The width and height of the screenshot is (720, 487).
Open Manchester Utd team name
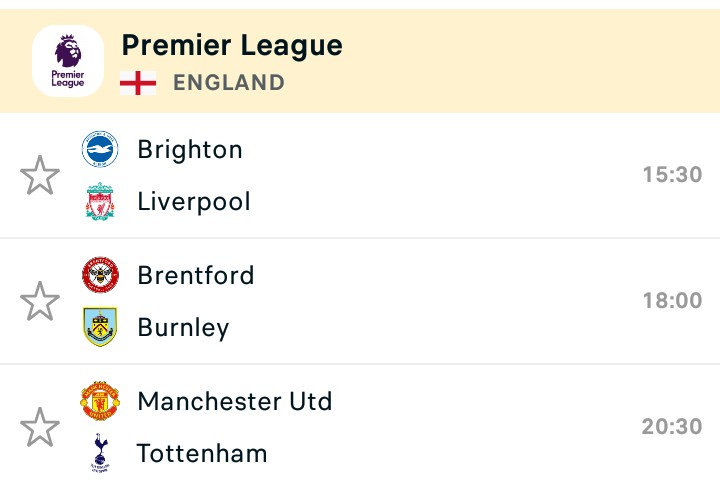235,401
